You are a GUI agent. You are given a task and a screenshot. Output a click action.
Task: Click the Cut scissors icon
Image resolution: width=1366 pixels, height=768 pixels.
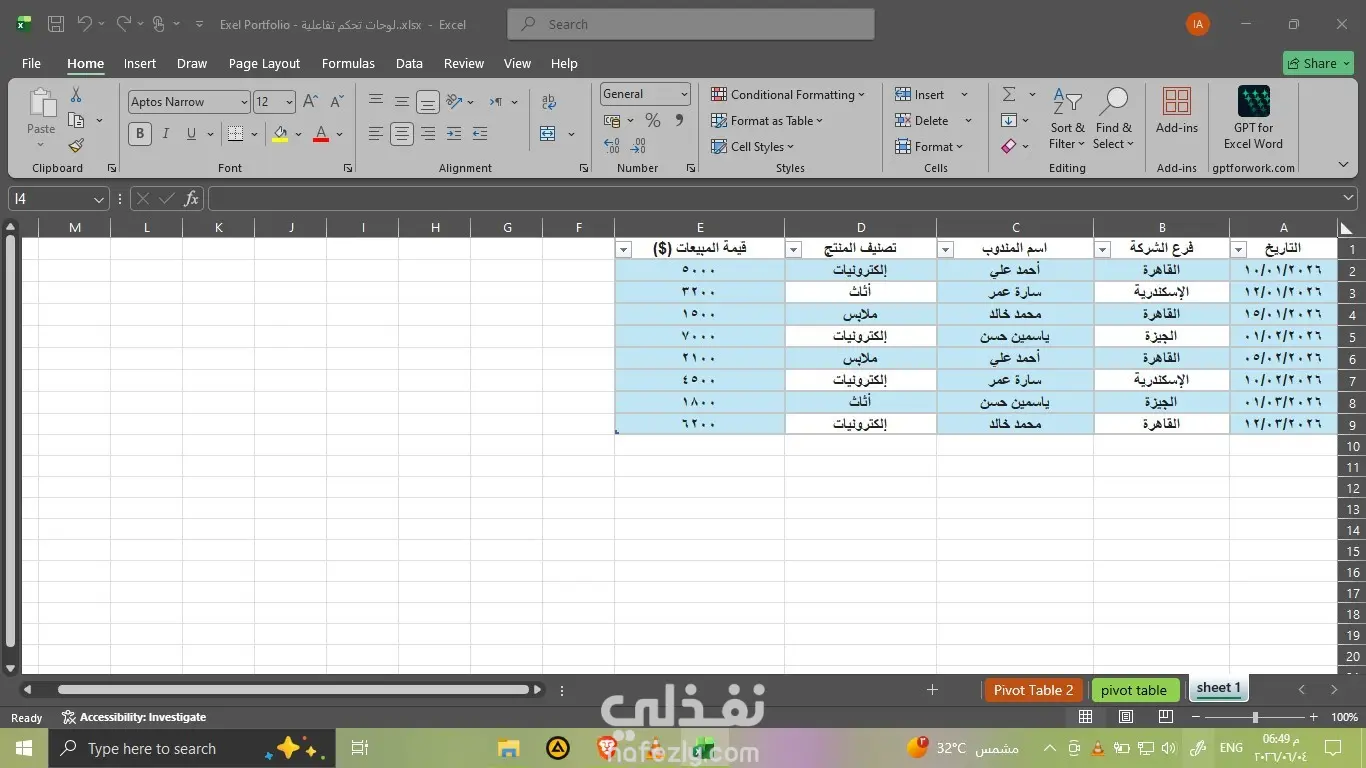[76, 95]
